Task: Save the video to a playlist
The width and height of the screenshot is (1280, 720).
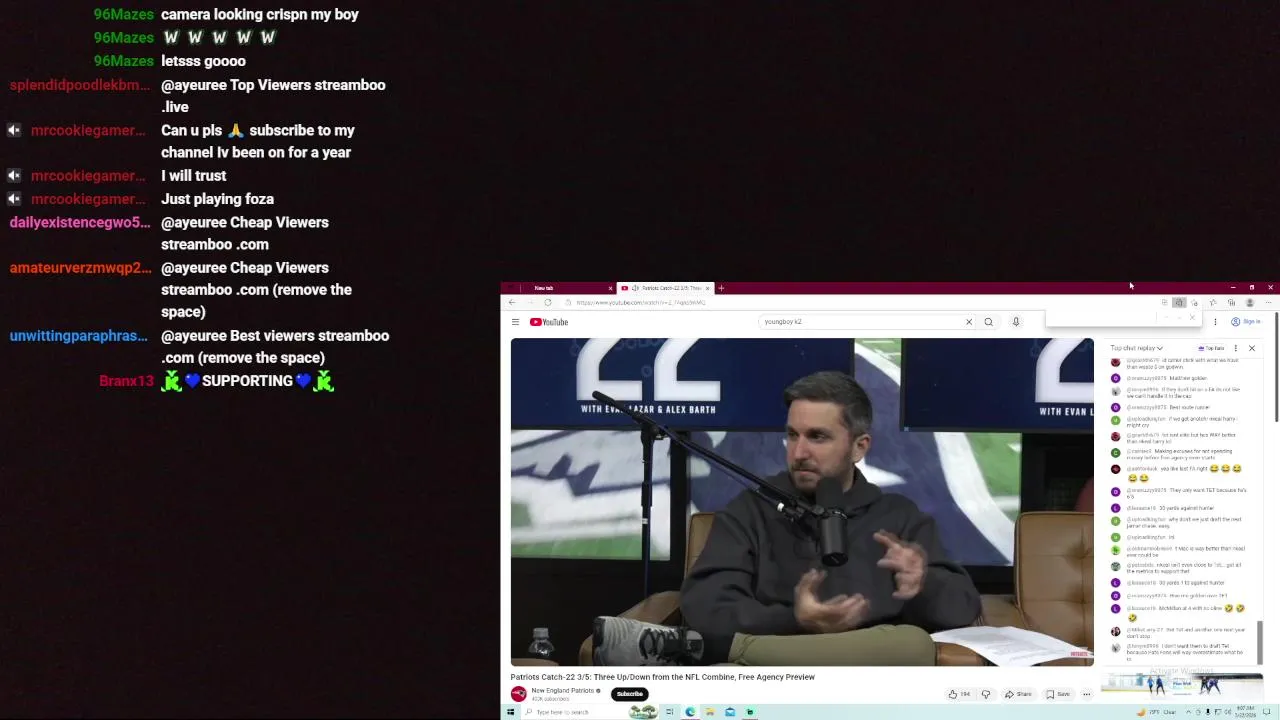Action: (x=1058, y=694)
